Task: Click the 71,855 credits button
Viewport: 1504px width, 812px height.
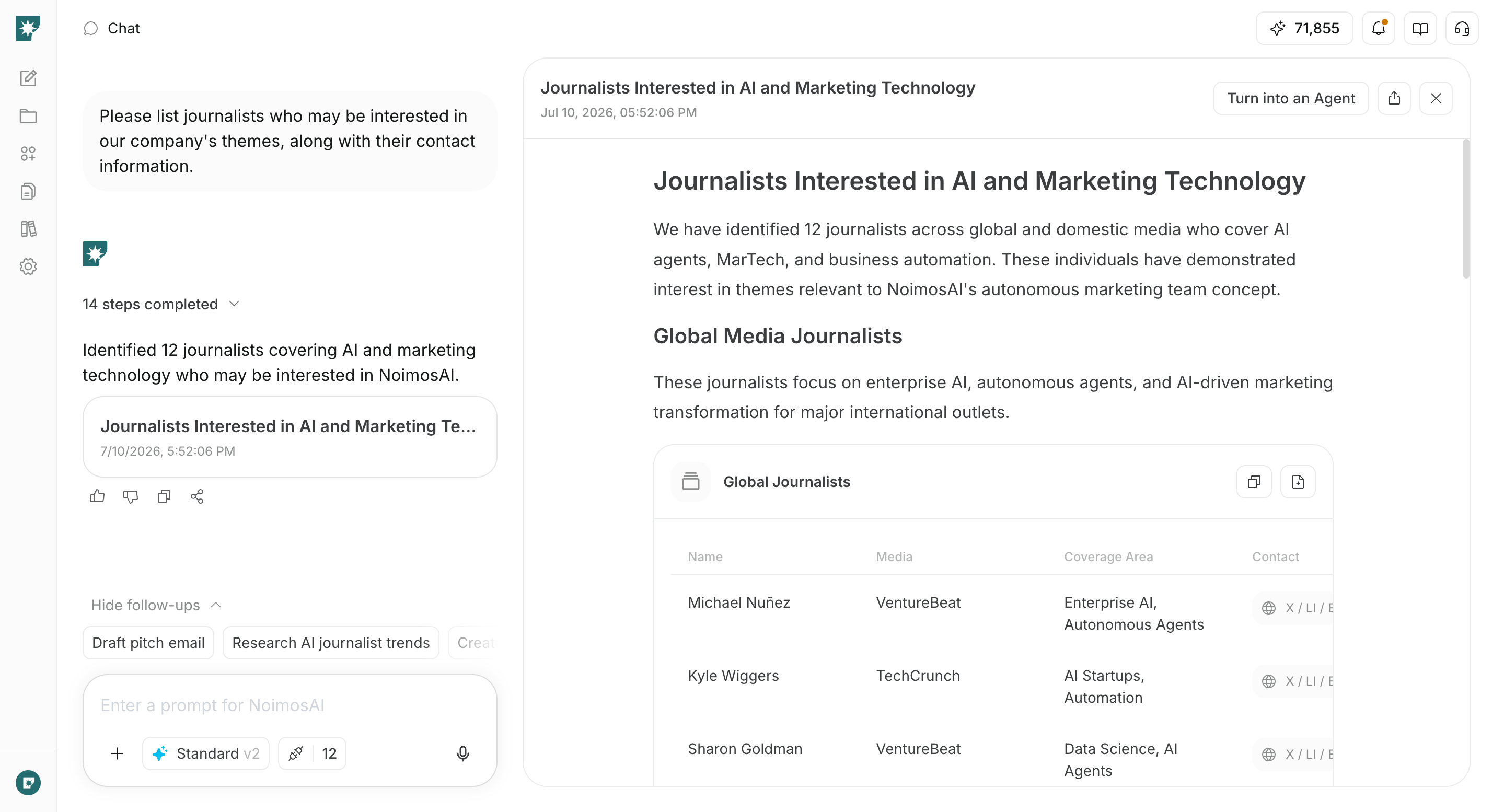Action: point(1304,28)
